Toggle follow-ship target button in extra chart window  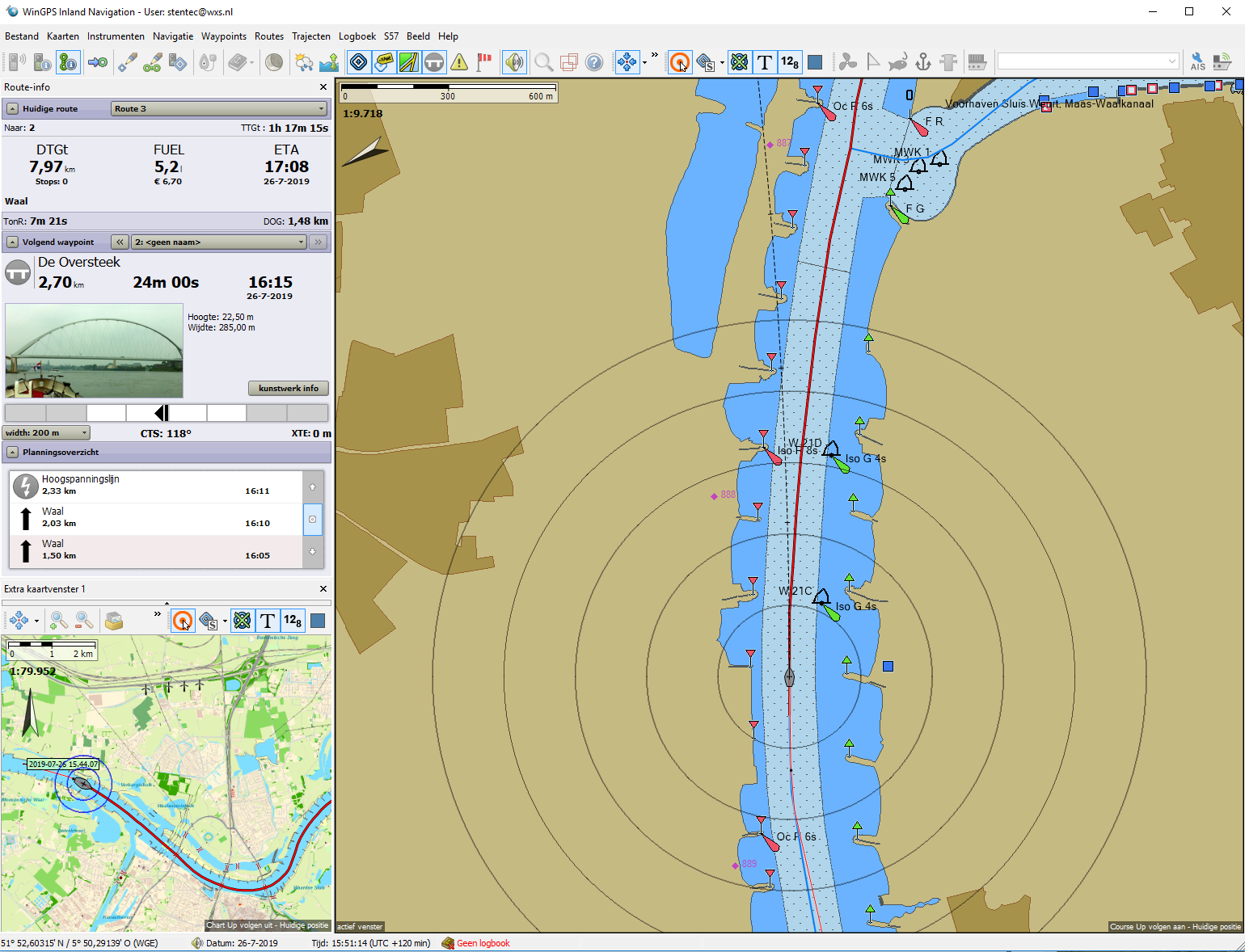pyautogui.click(x=183, y=621)
